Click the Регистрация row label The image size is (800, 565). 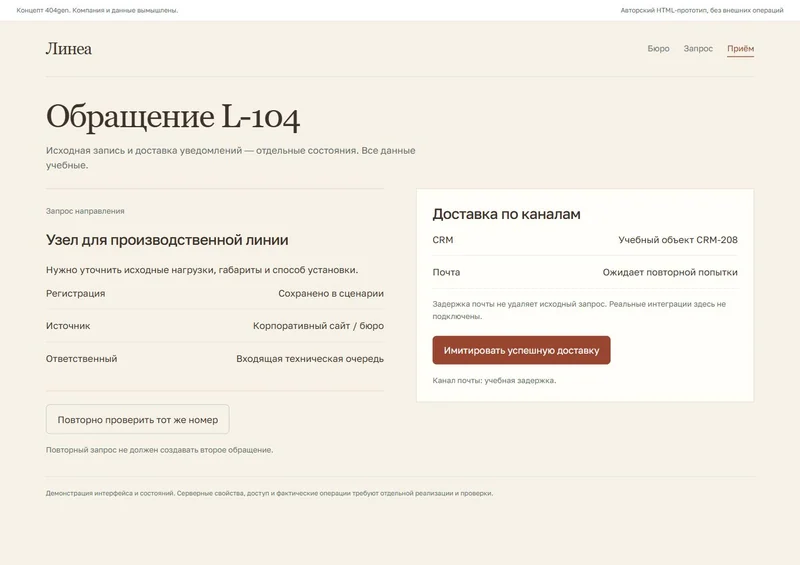tap(76, 293)
